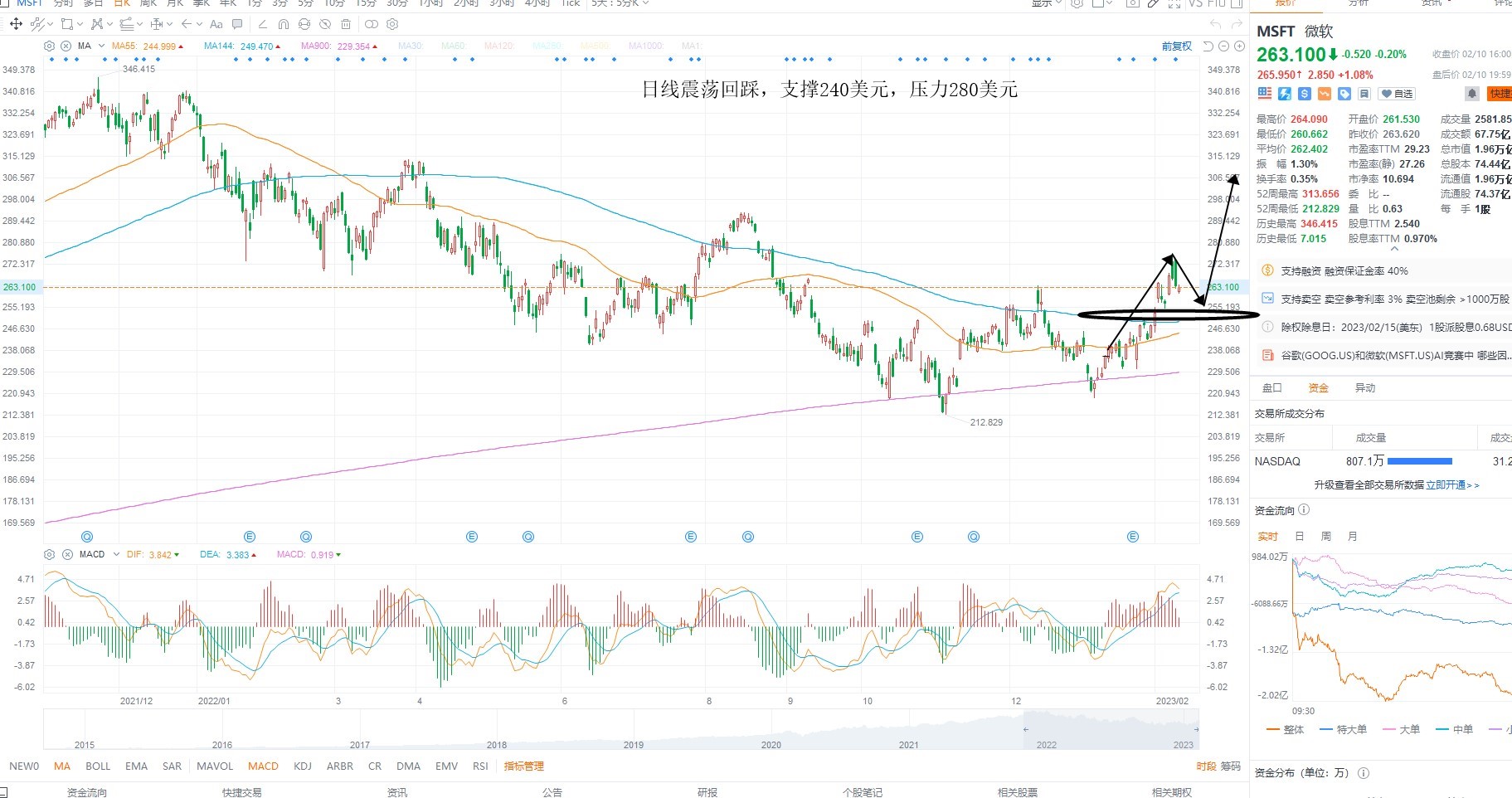Screen dimensions: 1512x798
Task: Click the orange short-selling trend icon
Action: tap(1325, 94)
